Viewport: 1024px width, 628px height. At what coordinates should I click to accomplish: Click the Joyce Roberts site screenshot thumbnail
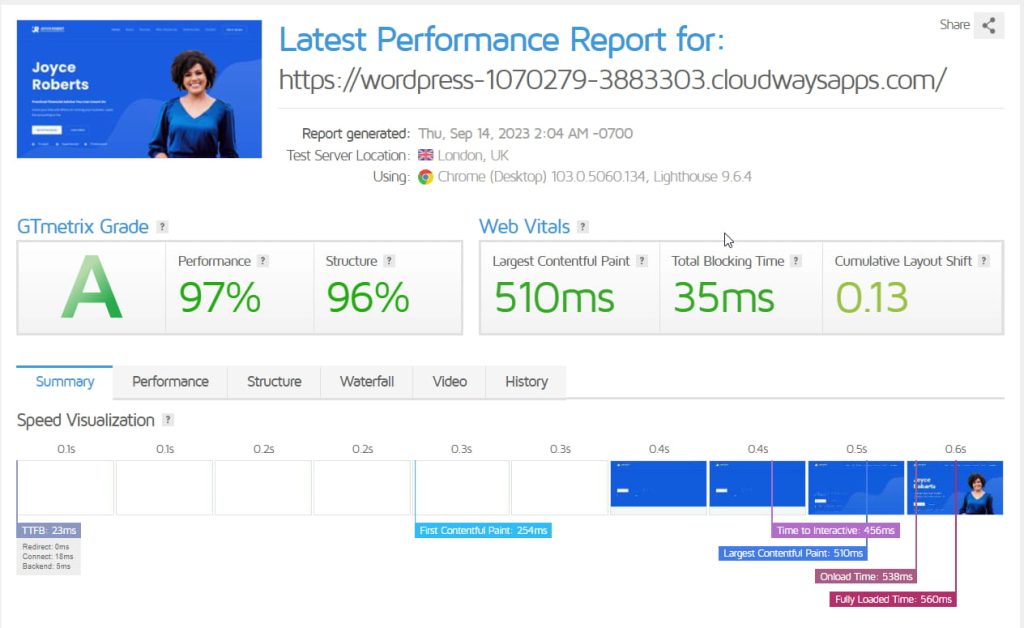click(139, 89)
